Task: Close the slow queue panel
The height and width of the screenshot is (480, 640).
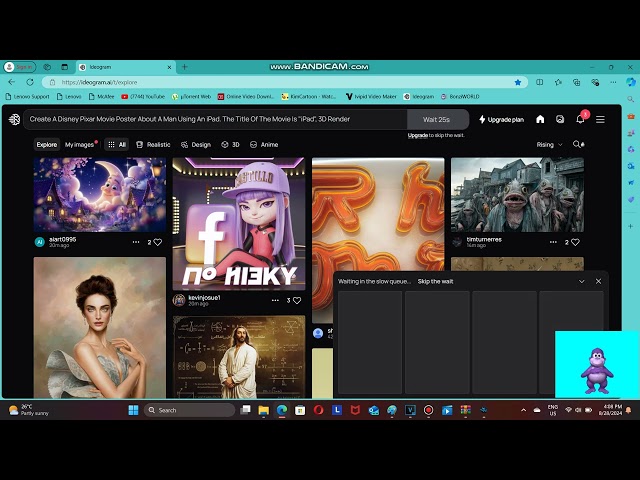Action: (x=598, y=281)
